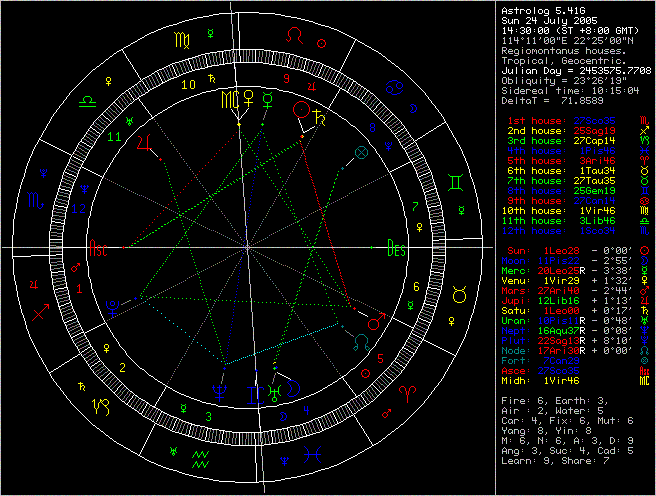The height and width of the screenshot is (496, 656).
Task: Select the red Jupiter glyph inside the wheel
Action: (146, 143)
